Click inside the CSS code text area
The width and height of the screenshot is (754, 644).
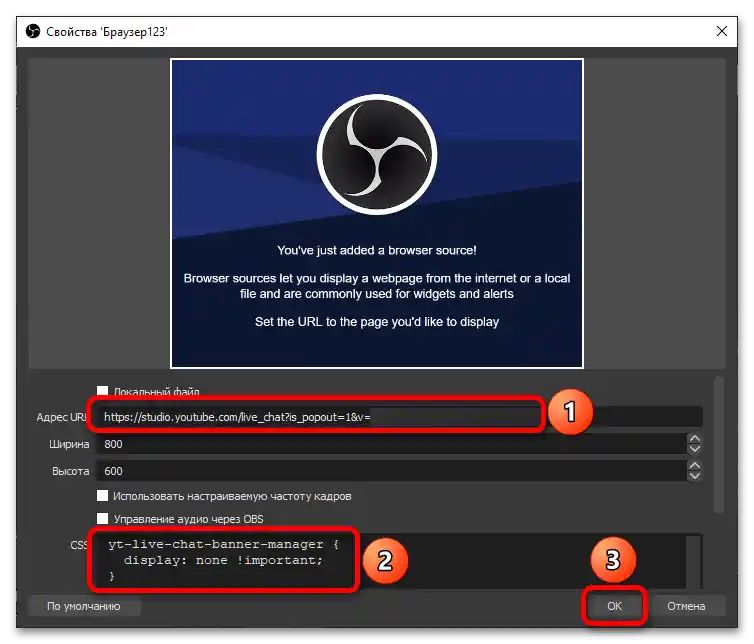coord(390,561)
